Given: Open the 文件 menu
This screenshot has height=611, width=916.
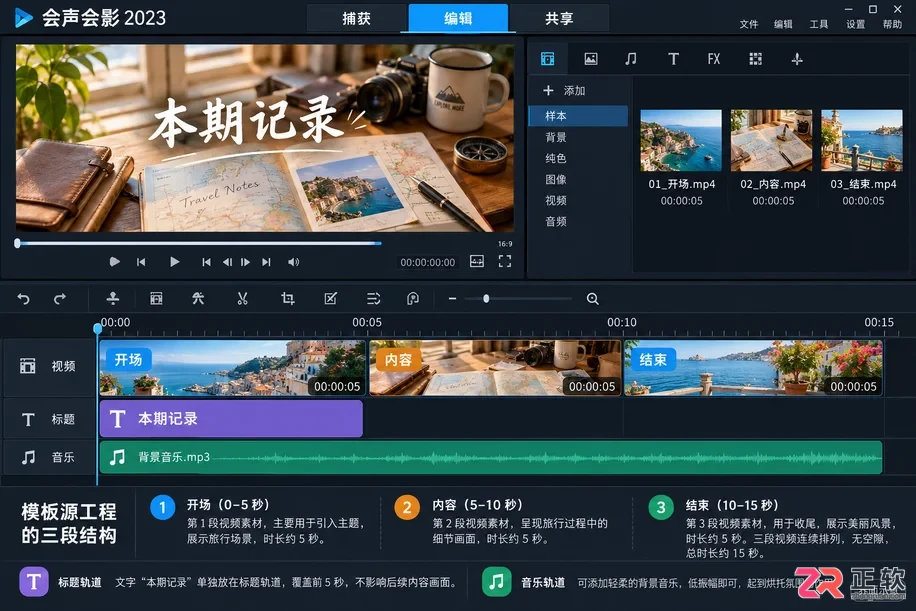Looking at the screenshot, I should (748, 24).
